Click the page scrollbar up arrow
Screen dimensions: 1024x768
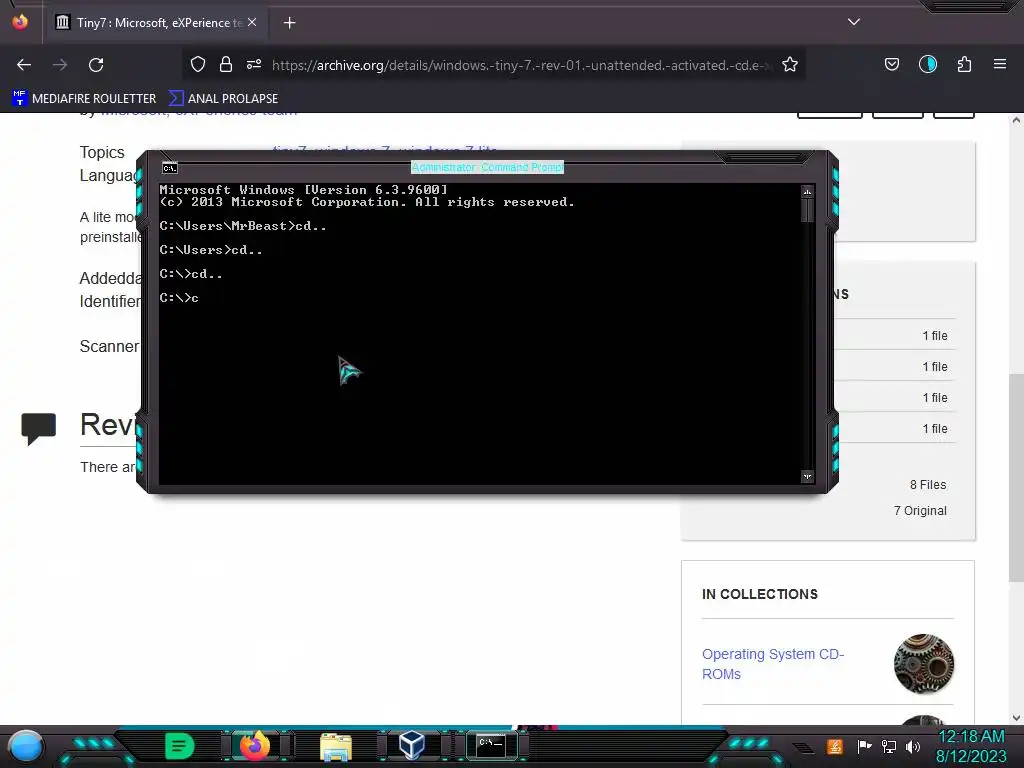(x=1016, y=120)
